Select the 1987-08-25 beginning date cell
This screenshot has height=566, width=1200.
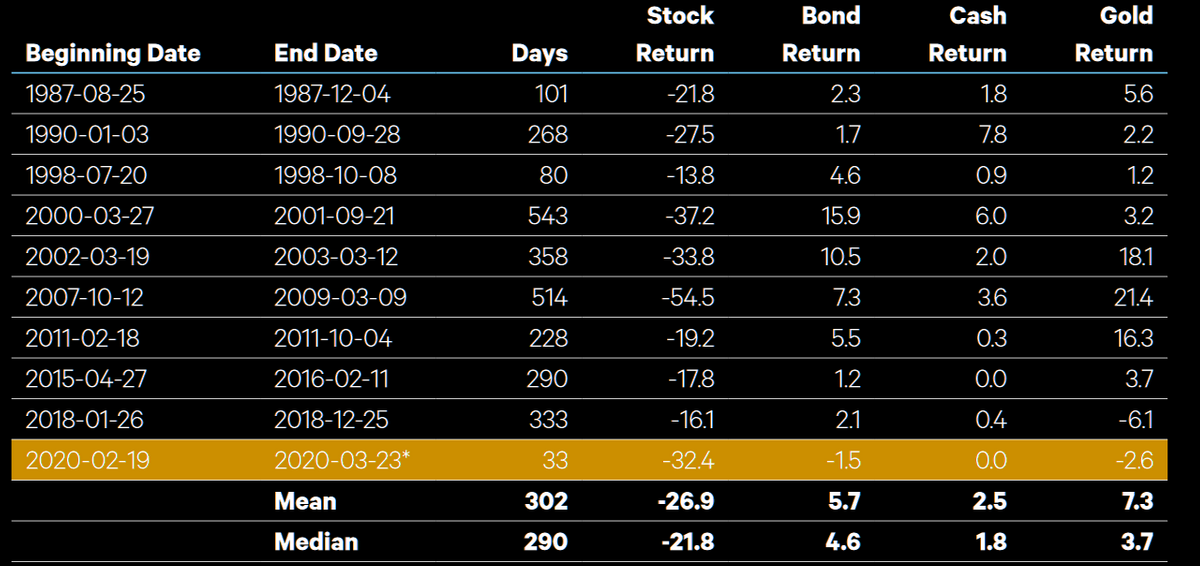click(83, 94)
